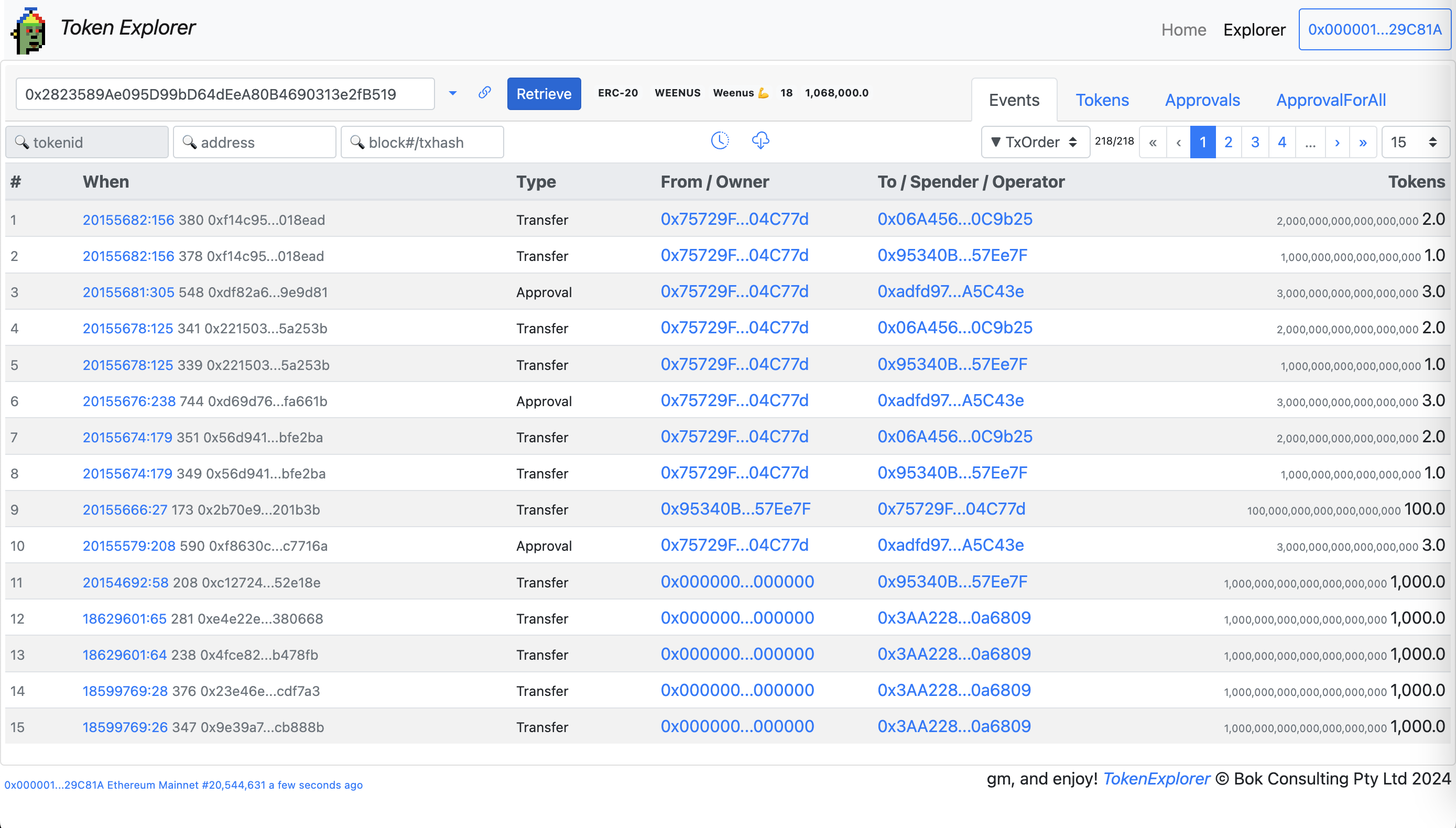The image size is (1456, 828).
Task: Go to the last page with double-right chevron
Action: [1363, 142]
